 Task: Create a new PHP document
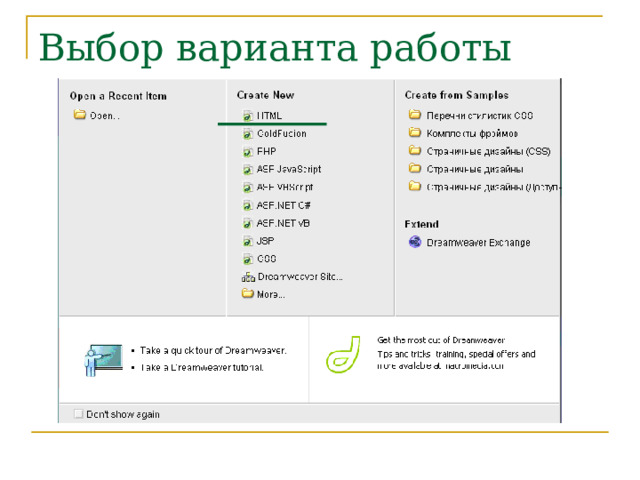[x=267, y=152]
